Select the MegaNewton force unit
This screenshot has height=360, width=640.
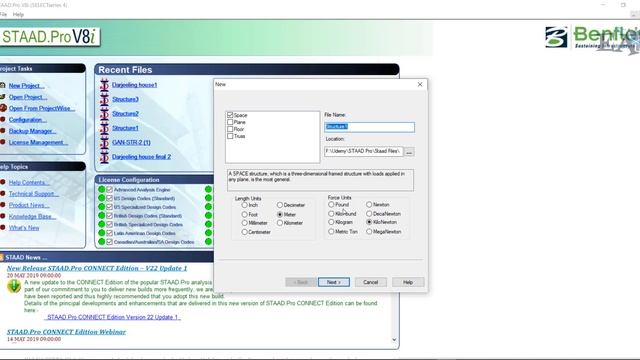coord(369,231)
